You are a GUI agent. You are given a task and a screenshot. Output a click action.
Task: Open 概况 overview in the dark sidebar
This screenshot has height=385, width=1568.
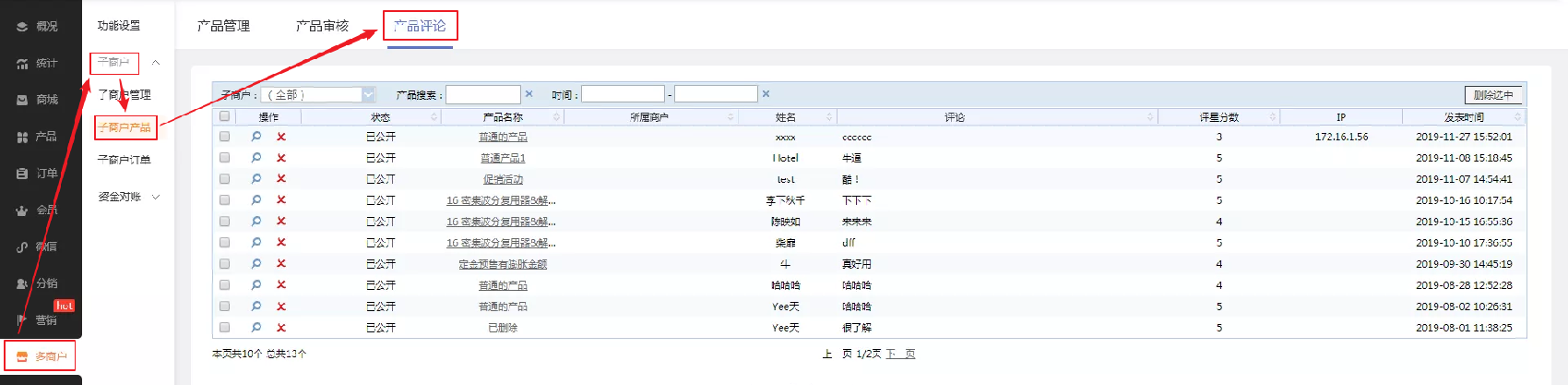38,27
